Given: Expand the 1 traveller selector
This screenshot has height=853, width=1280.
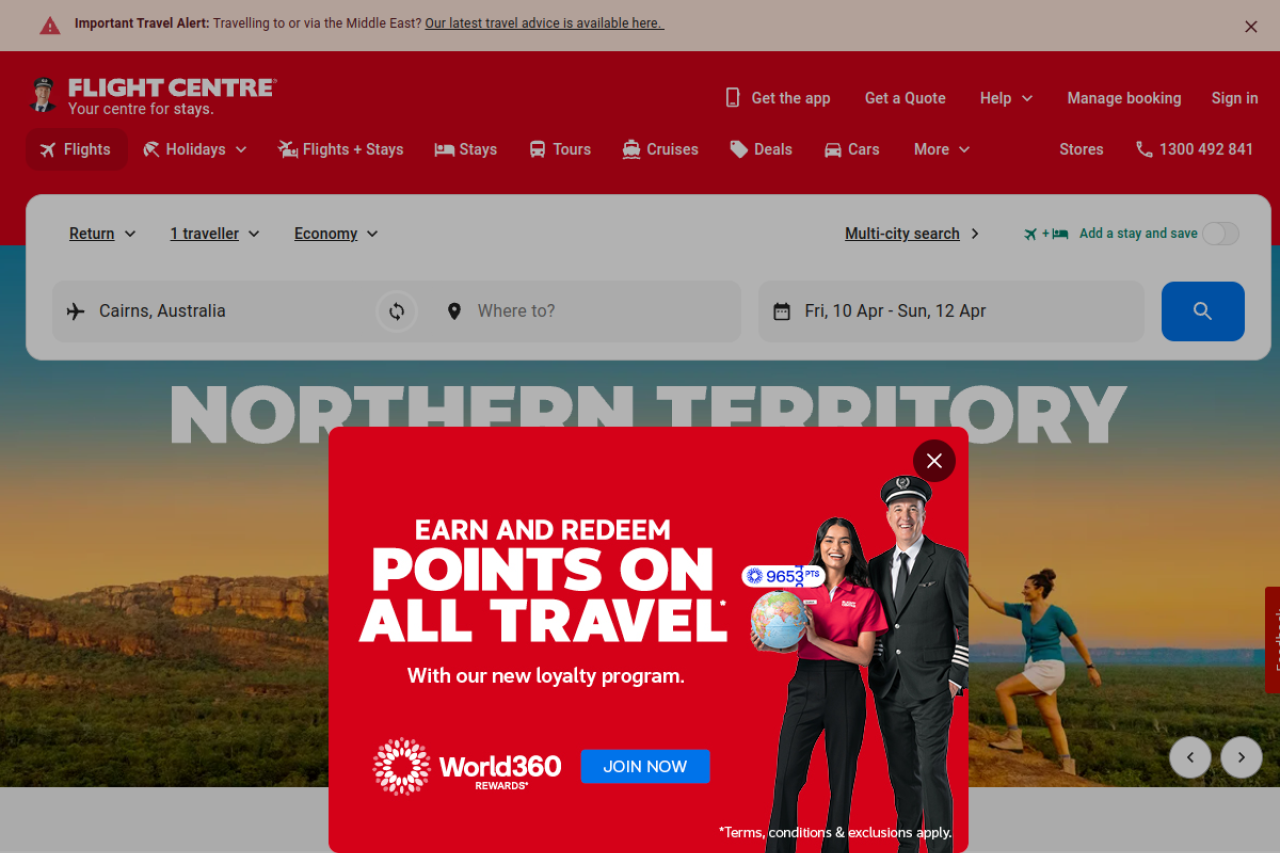Looking at the screenshot, I should click(215, 233).
